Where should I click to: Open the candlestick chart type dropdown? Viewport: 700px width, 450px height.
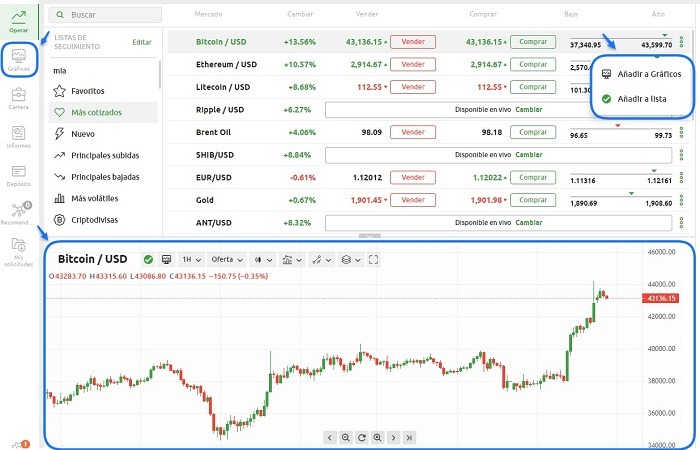tap(263, 259)
